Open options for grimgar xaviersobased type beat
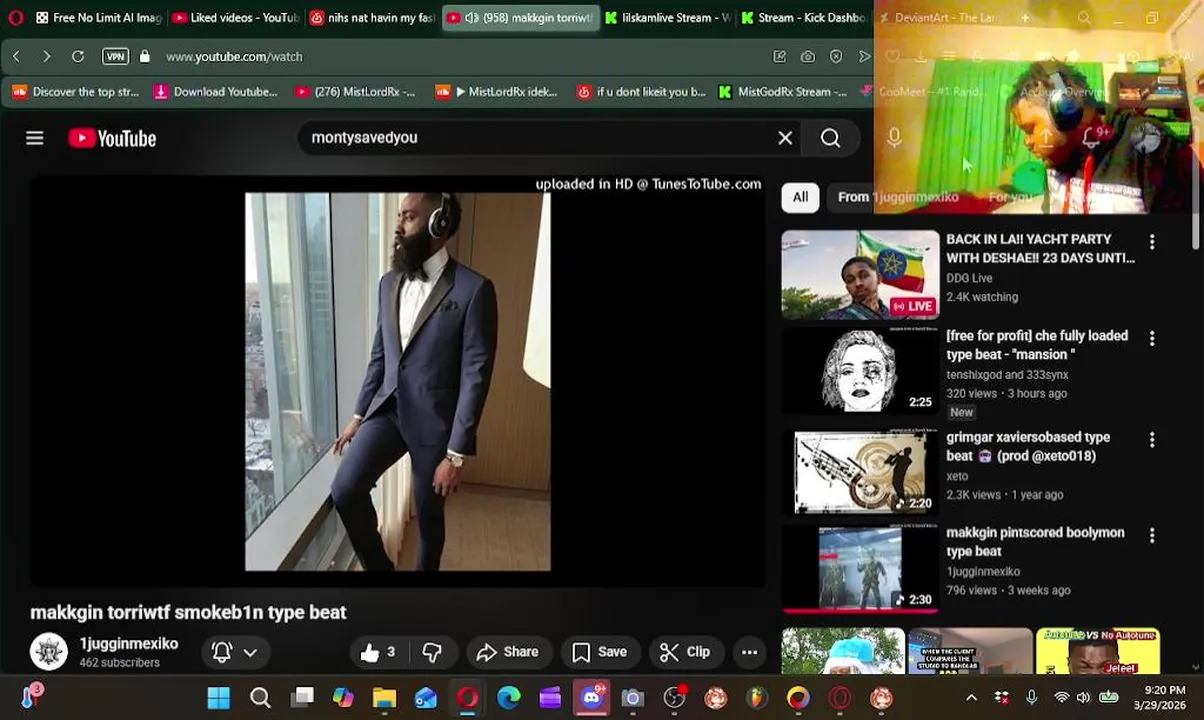 point(1152,440)
